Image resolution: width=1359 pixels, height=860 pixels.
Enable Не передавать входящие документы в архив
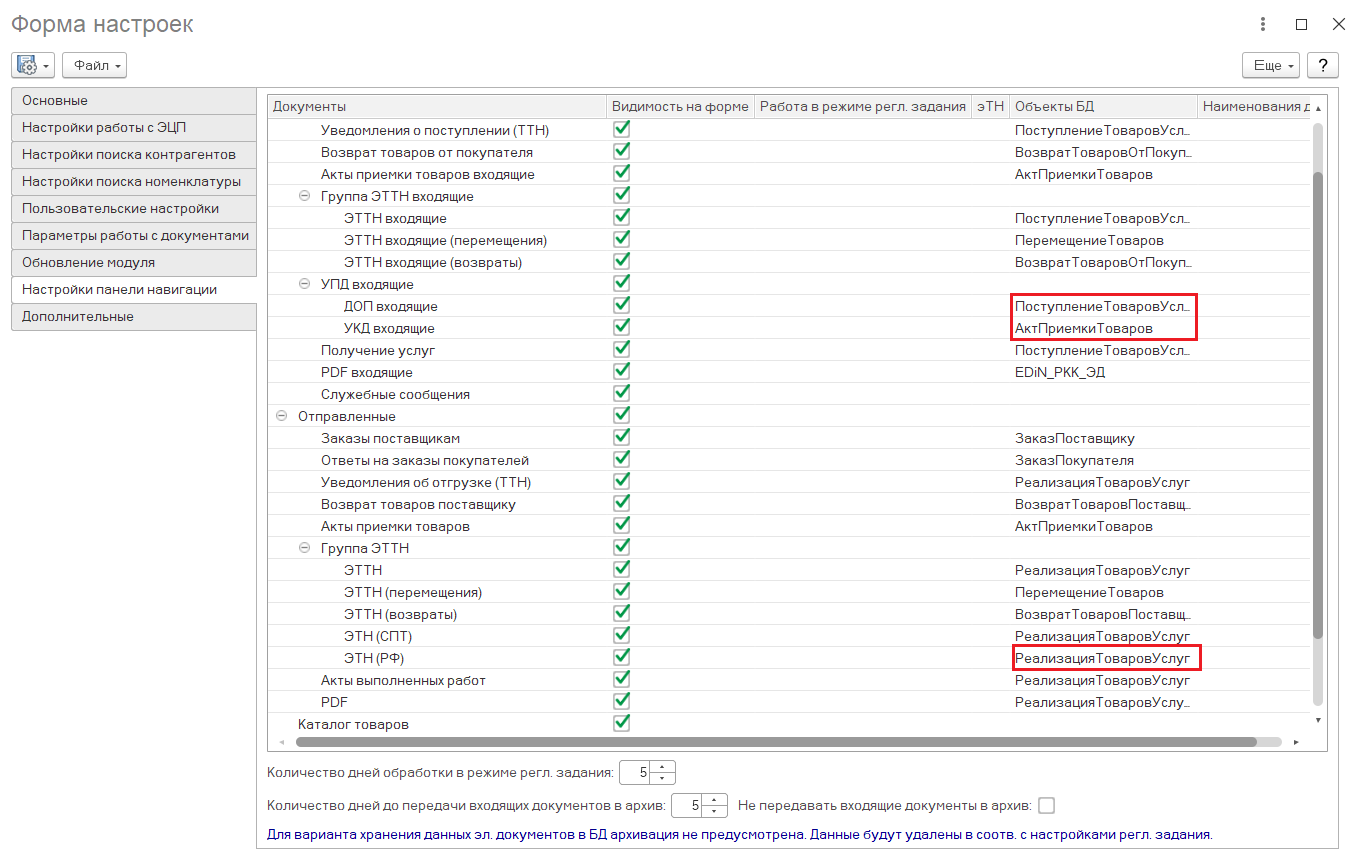(1047, 805)
